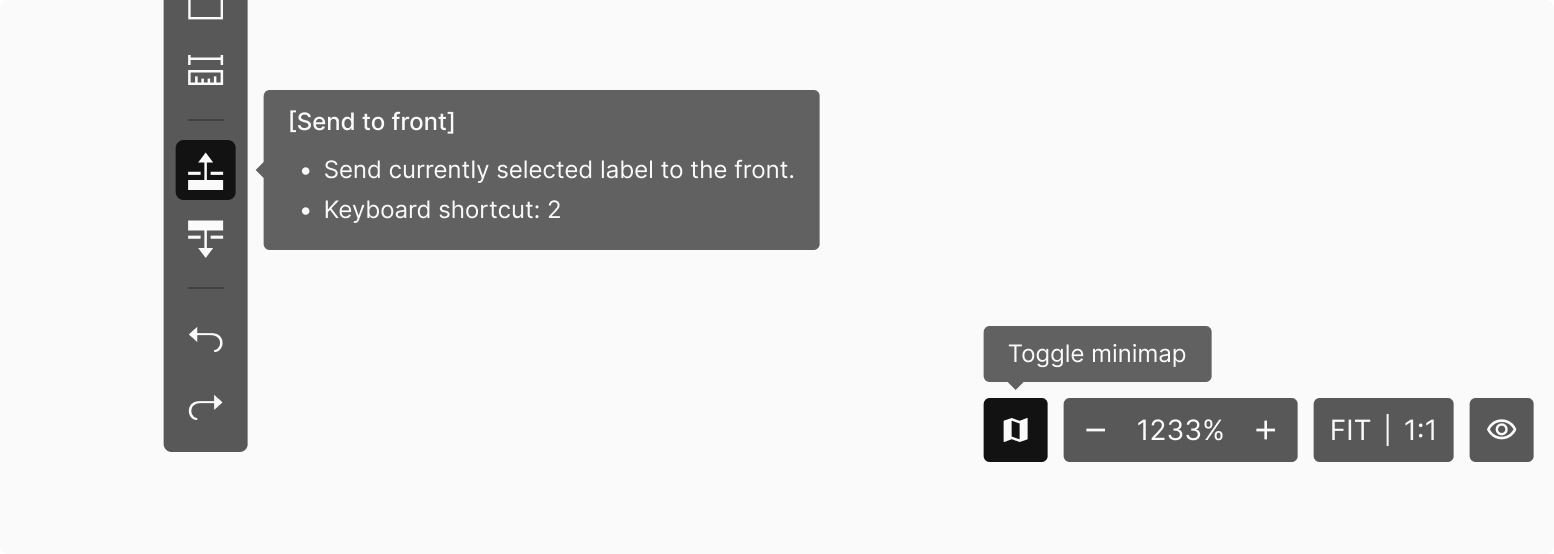Click the 'Send currently selected label' tooltip text

tap(558, 170)
